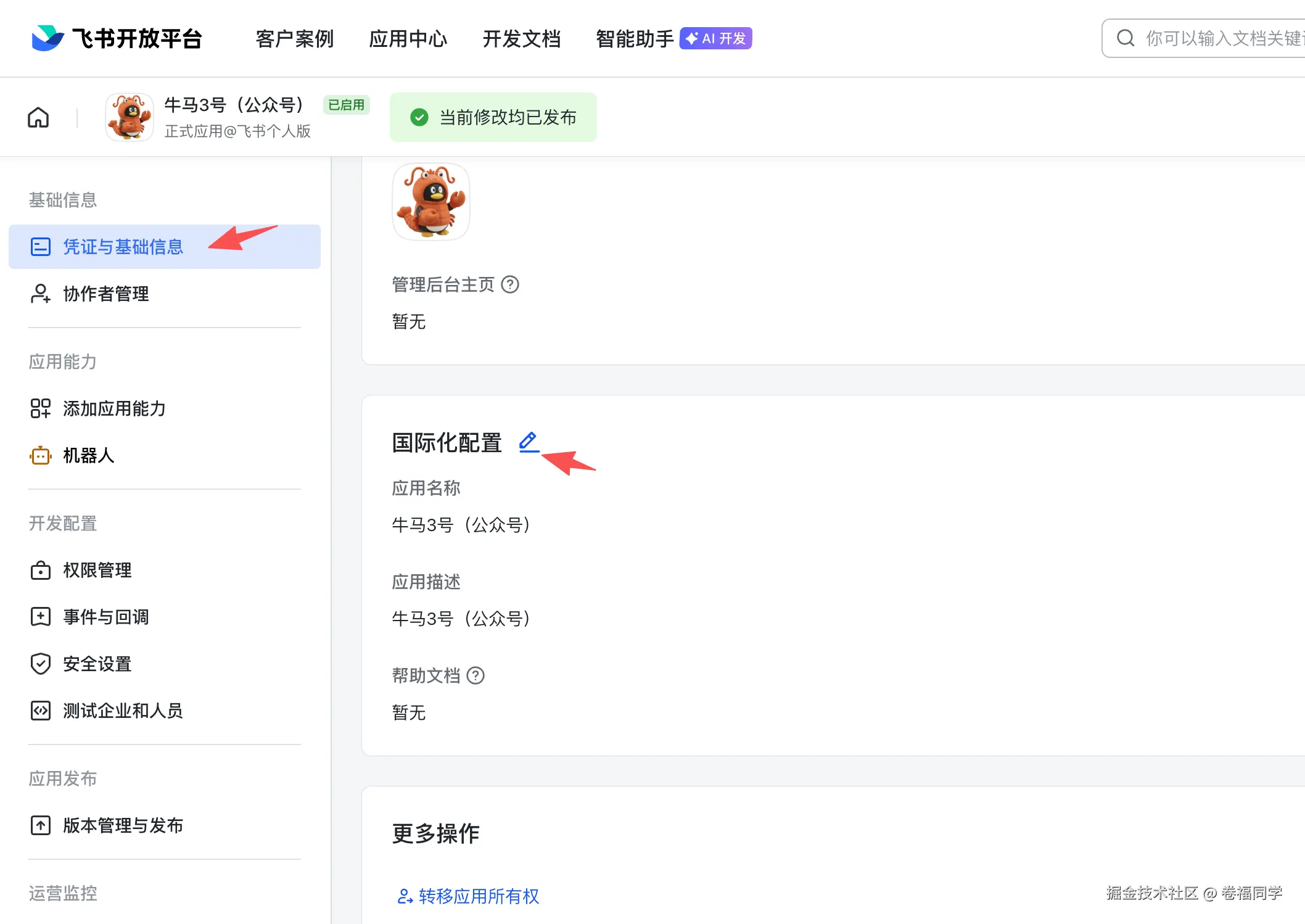Open 添加应用能力 in the sidebar

pyautogui.click(x=114, y=408)
